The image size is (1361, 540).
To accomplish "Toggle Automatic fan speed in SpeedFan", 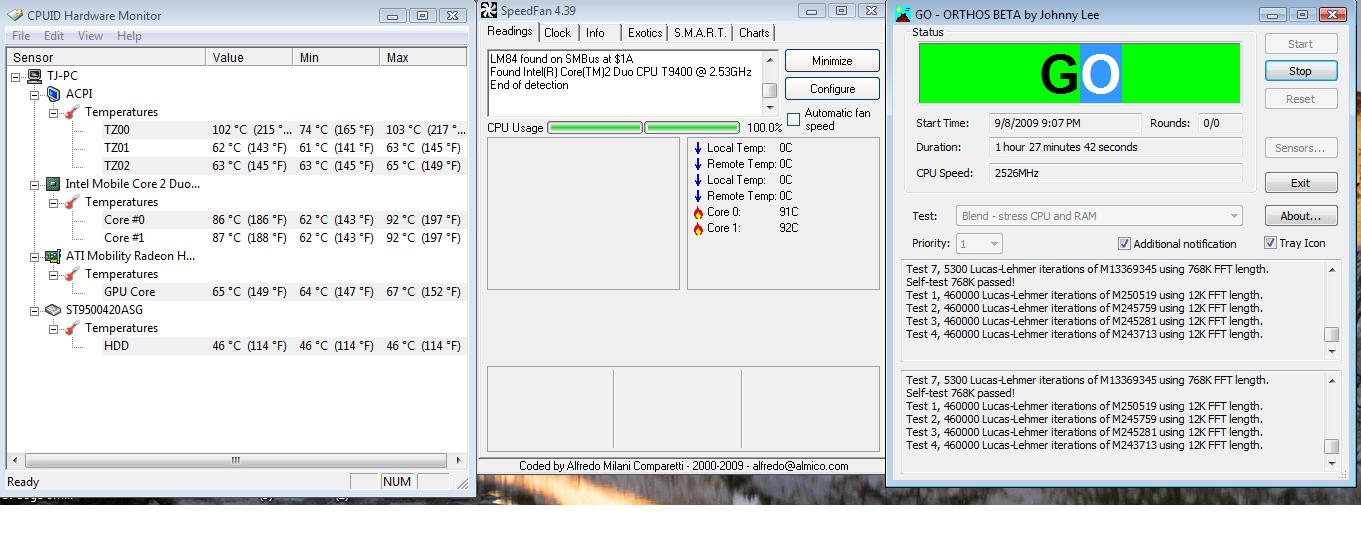I will click(794, 120).
